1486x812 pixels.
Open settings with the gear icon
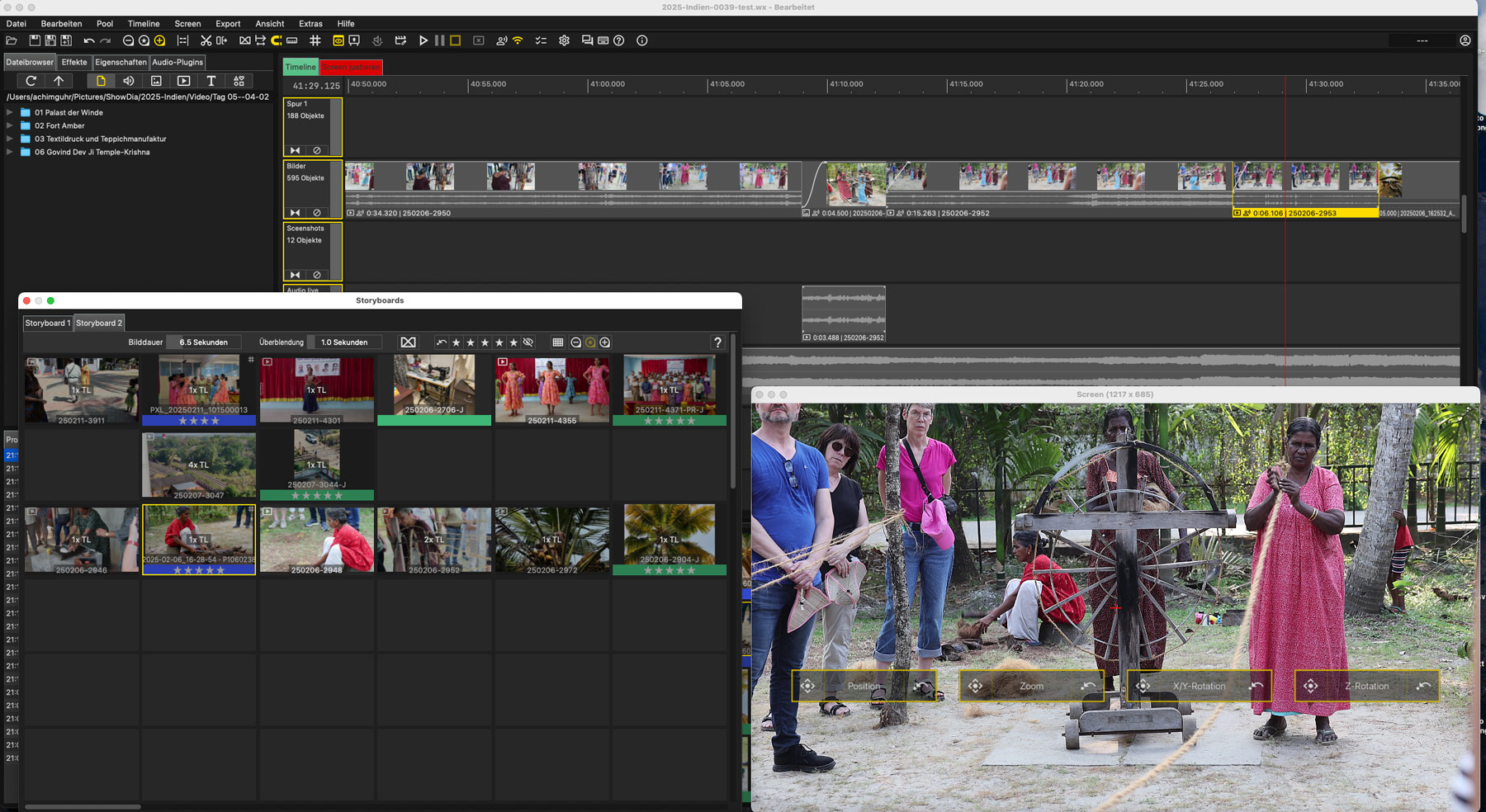pyautogui.click(x=565, y=40)
